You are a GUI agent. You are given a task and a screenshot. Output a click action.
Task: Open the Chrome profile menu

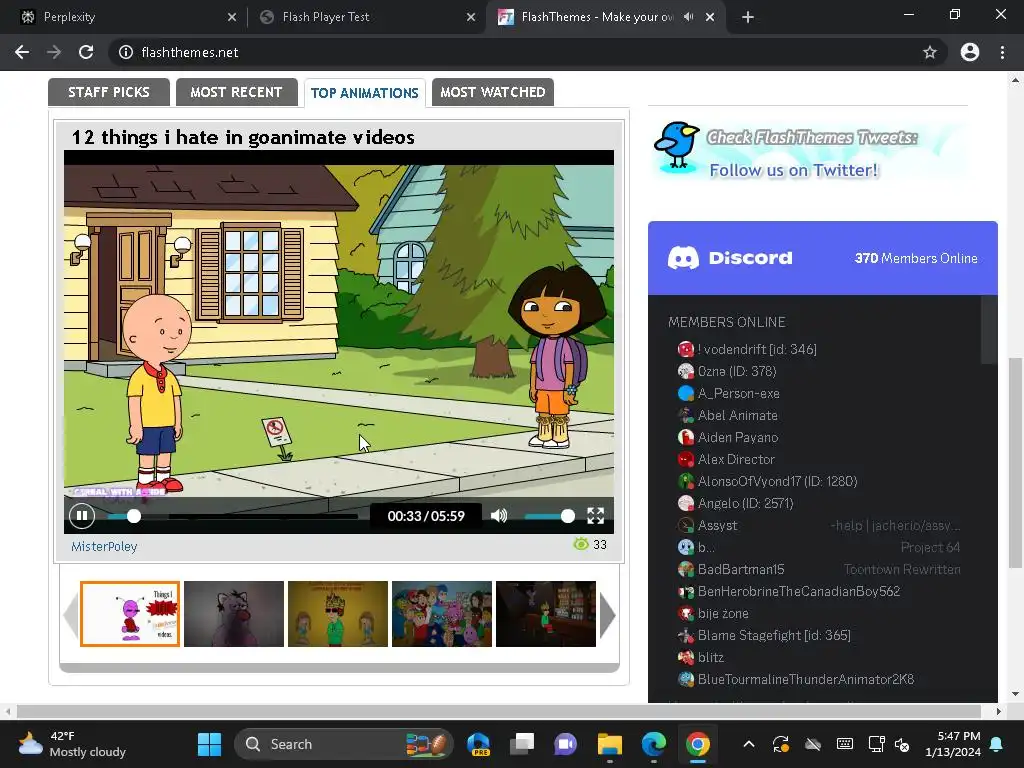tap(970, 52)
